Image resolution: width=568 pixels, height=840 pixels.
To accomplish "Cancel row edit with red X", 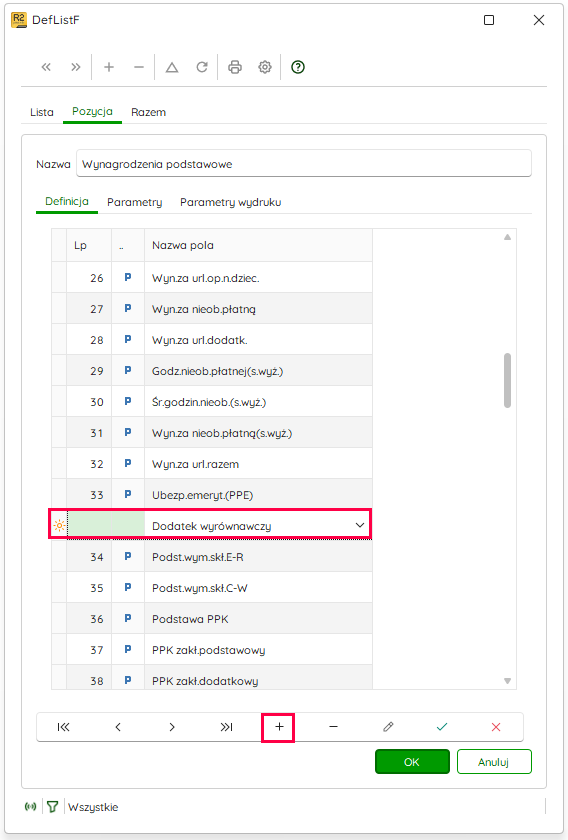I will coord(496,727).
